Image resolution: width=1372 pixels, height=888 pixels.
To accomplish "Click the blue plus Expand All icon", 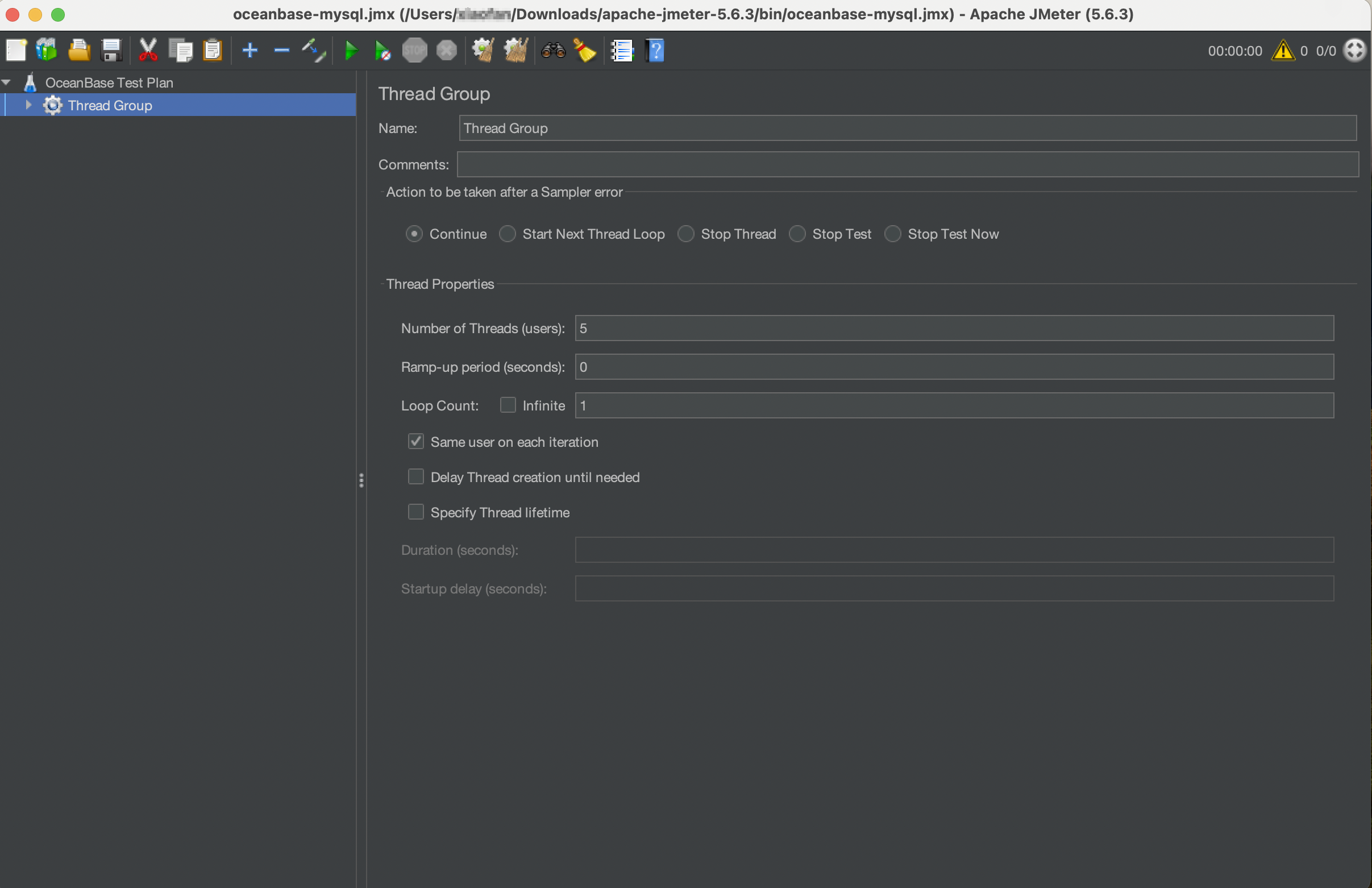I will pos(250,51).
